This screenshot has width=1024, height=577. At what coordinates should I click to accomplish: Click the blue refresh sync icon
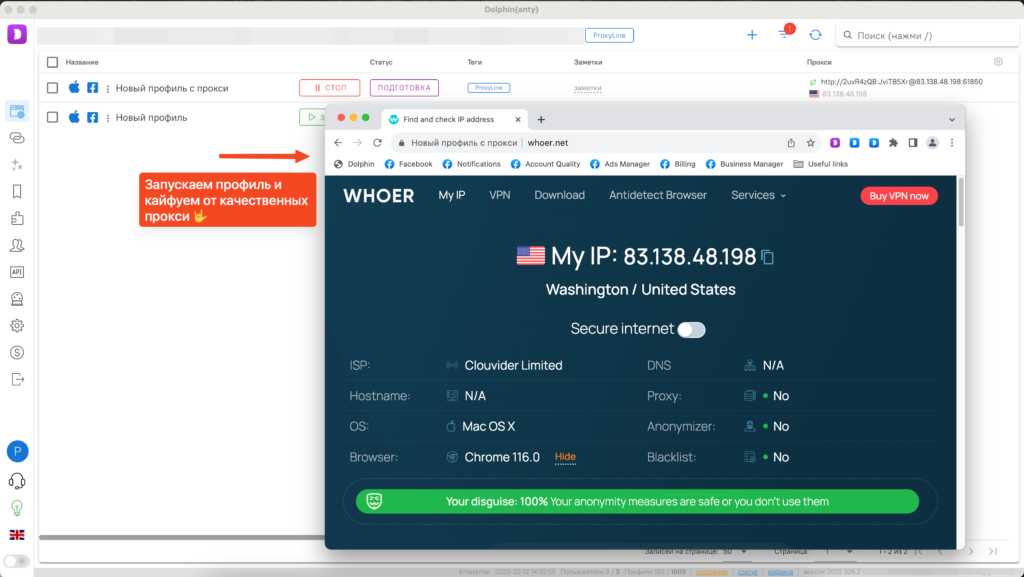pyautogui.click(x=815, y=35)
